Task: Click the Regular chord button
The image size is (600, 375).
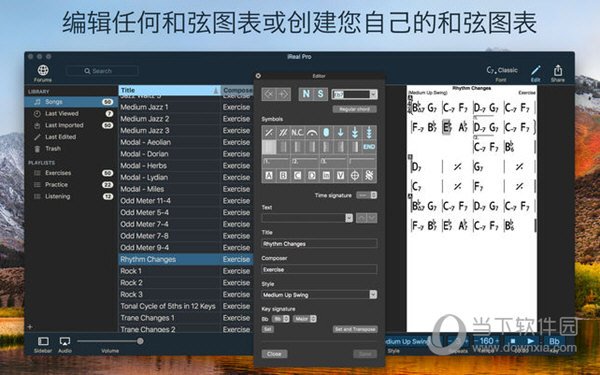Action: pyautogui.click(x=354, y=109)
